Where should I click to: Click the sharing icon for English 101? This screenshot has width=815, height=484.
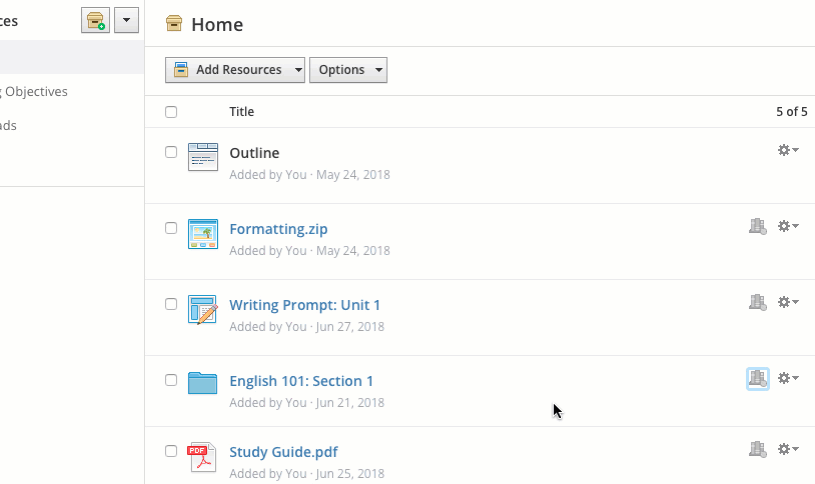(x=757, y=378)
